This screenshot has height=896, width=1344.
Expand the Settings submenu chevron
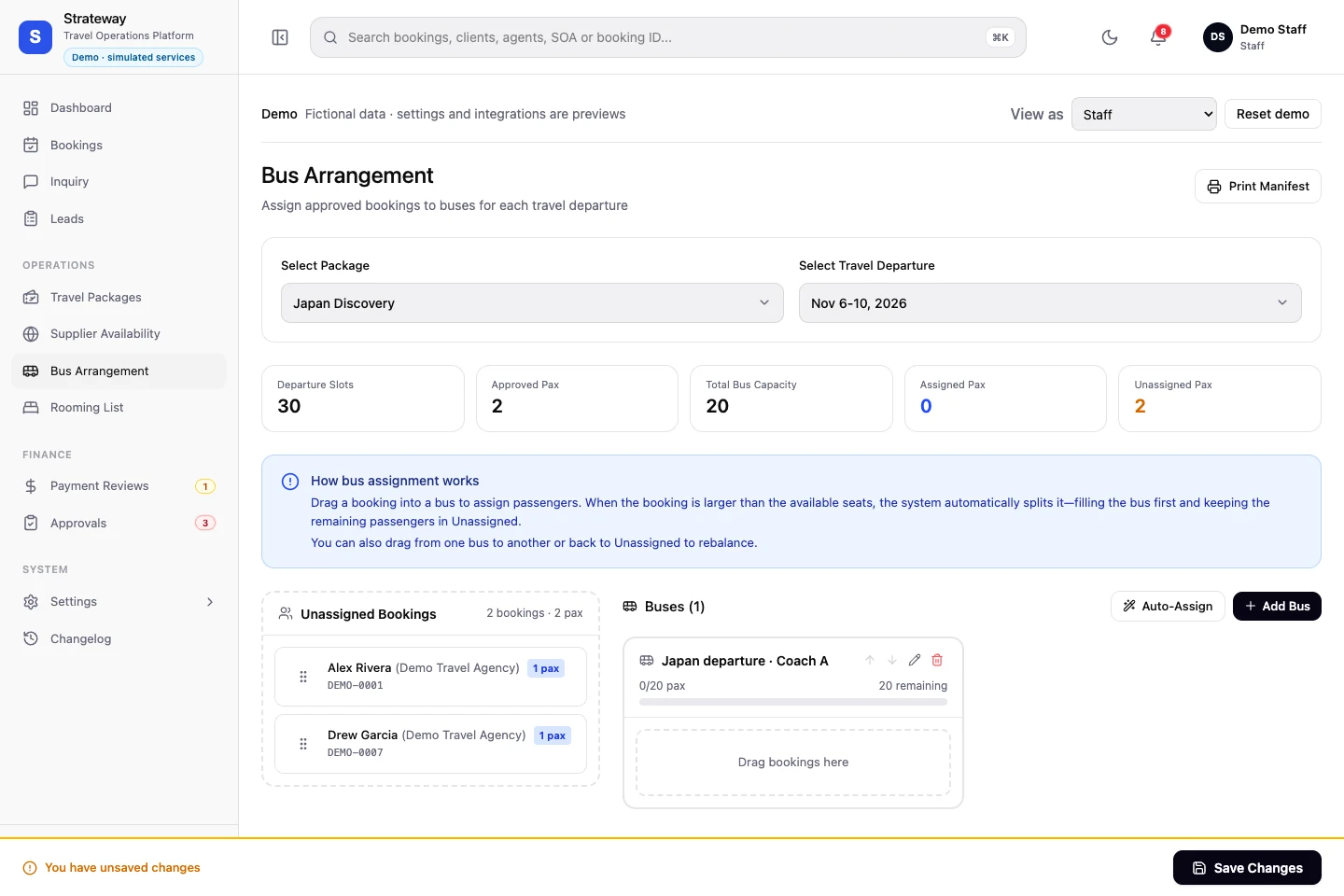[x=210, y=602]
